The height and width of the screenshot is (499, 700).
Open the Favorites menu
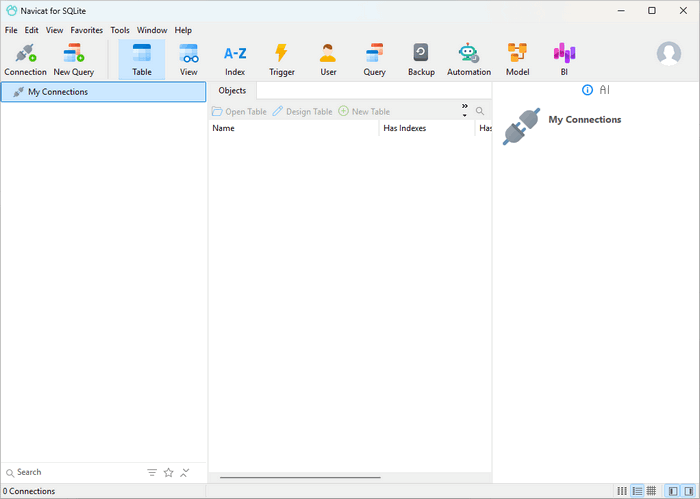86,30
